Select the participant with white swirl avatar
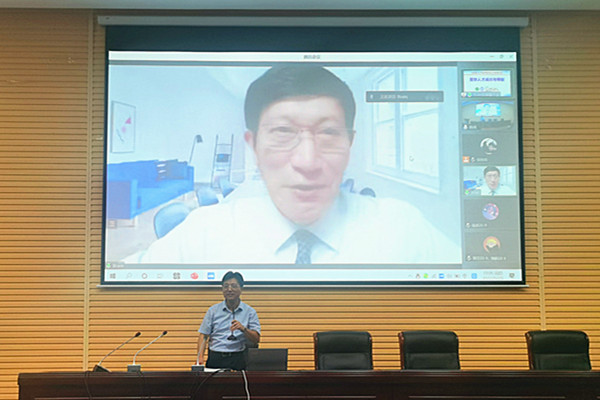The image size is (600, 400). pyautogui.click(x=488, y=146)
